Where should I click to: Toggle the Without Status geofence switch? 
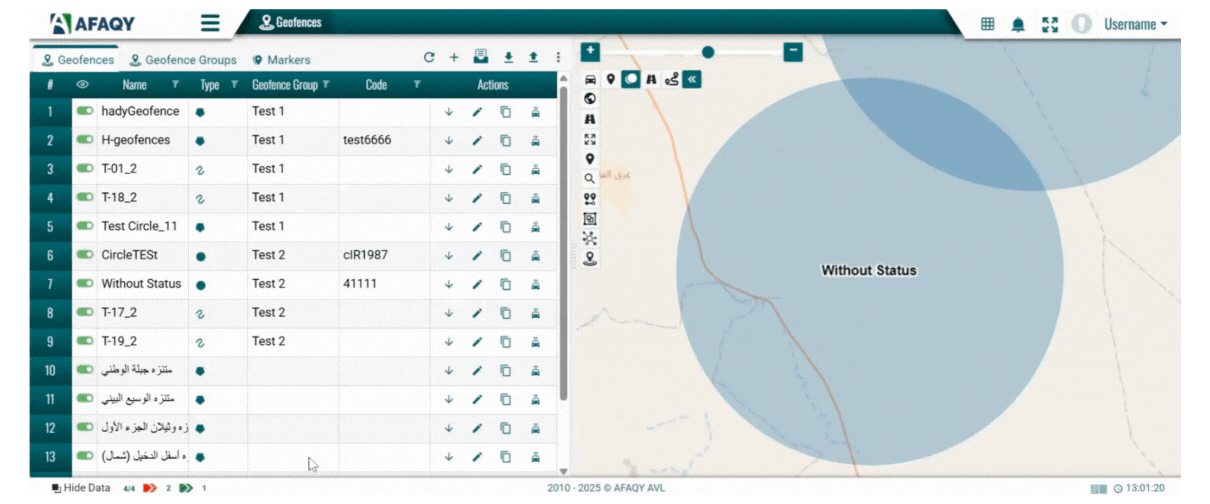(84, 284)
